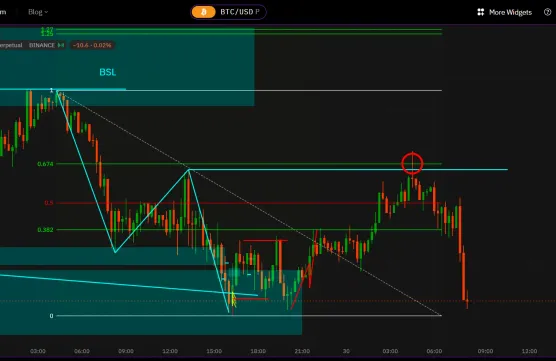Open the Blog dropdown menu
This screenshot has width=556, height=361.
pyautogui.click(x=38, y=12)
